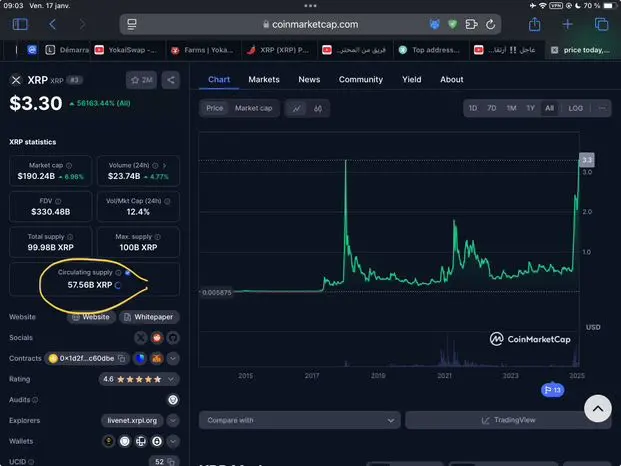Open the XRP Website link
The height and width of the screenshot is (466, 621).
(x=91, y=317)
